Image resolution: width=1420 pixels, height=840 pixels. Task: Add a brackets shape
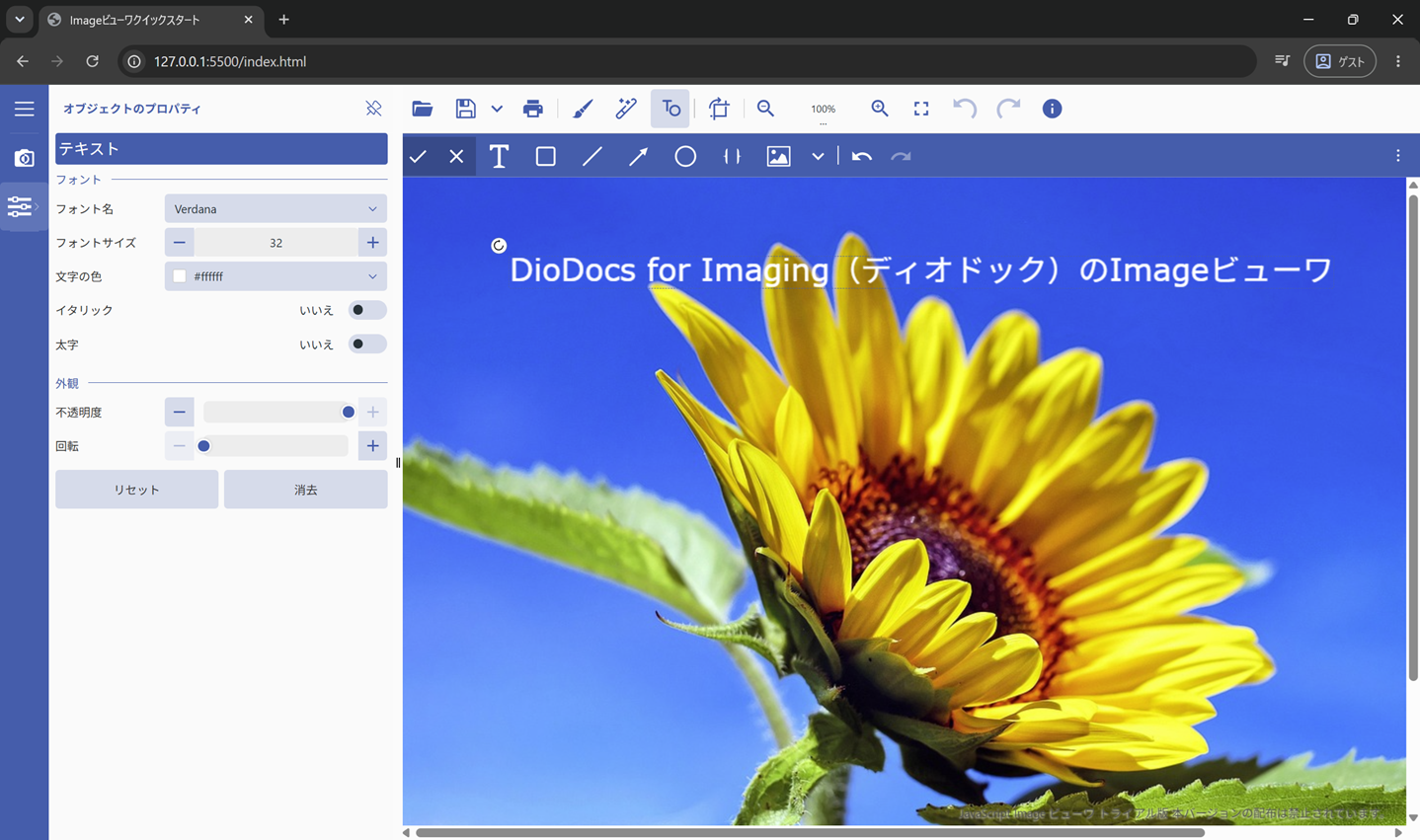pyautogui.click(x=732, y=156)
